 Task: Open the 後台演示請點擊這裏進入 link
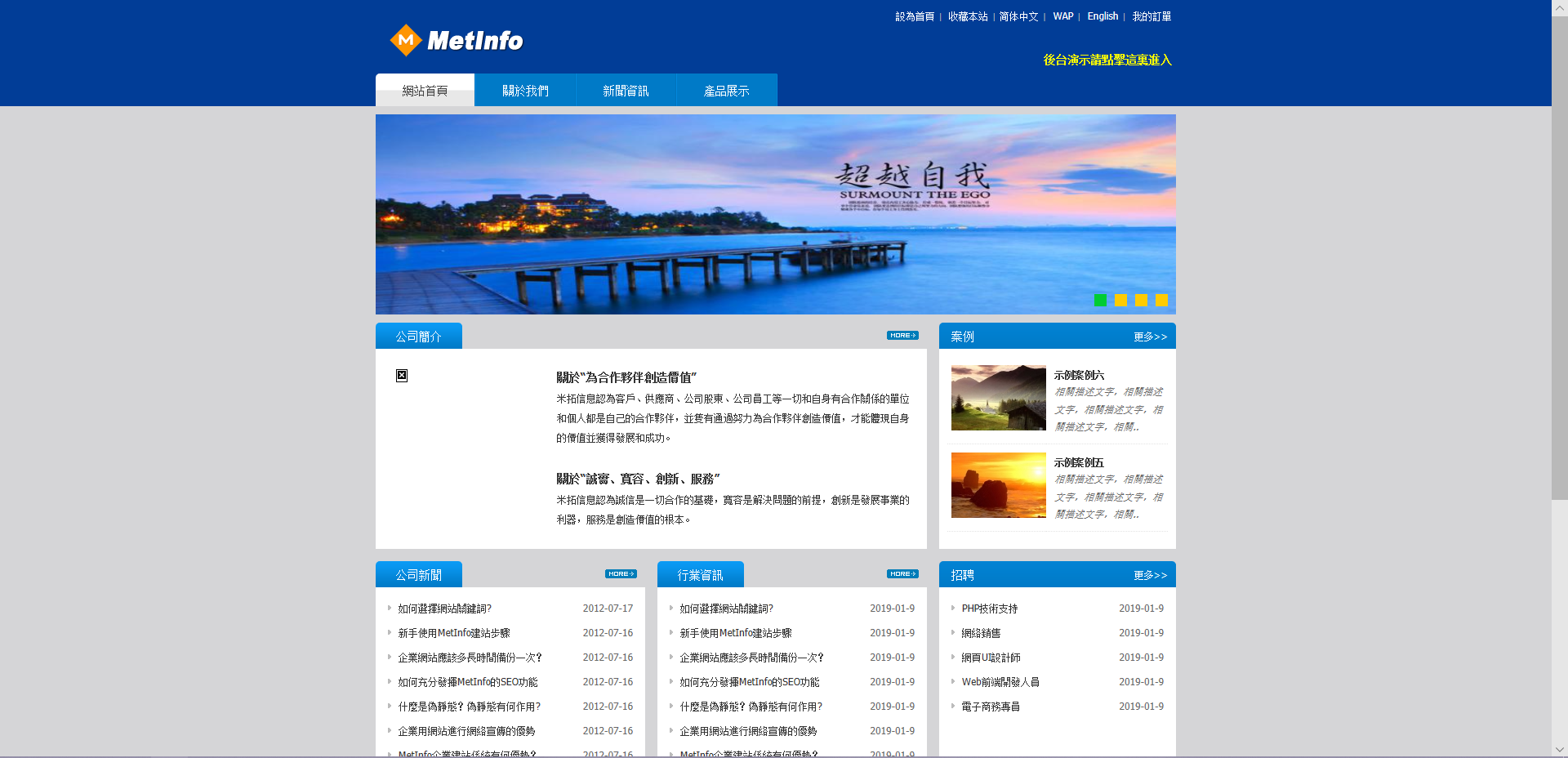(x=1107, y=60)
